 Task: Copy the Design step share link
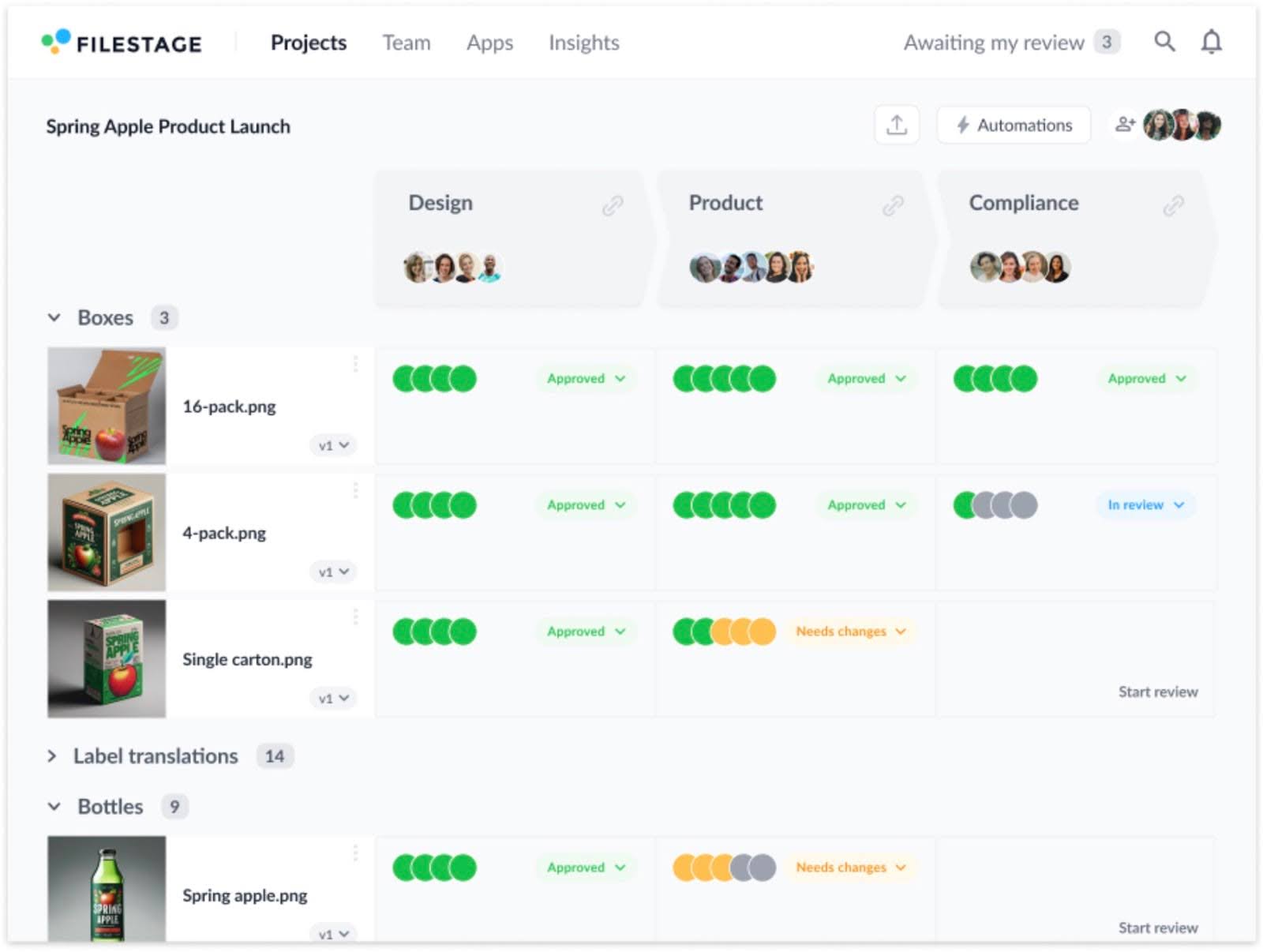[612, 205]
